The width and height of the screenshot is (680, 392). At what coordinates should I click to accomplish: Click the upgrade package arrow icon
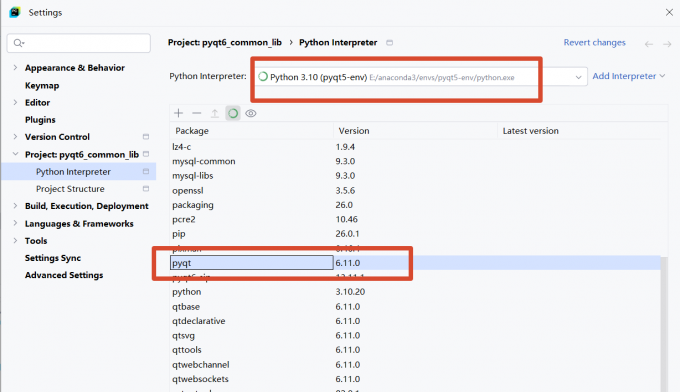215,113
